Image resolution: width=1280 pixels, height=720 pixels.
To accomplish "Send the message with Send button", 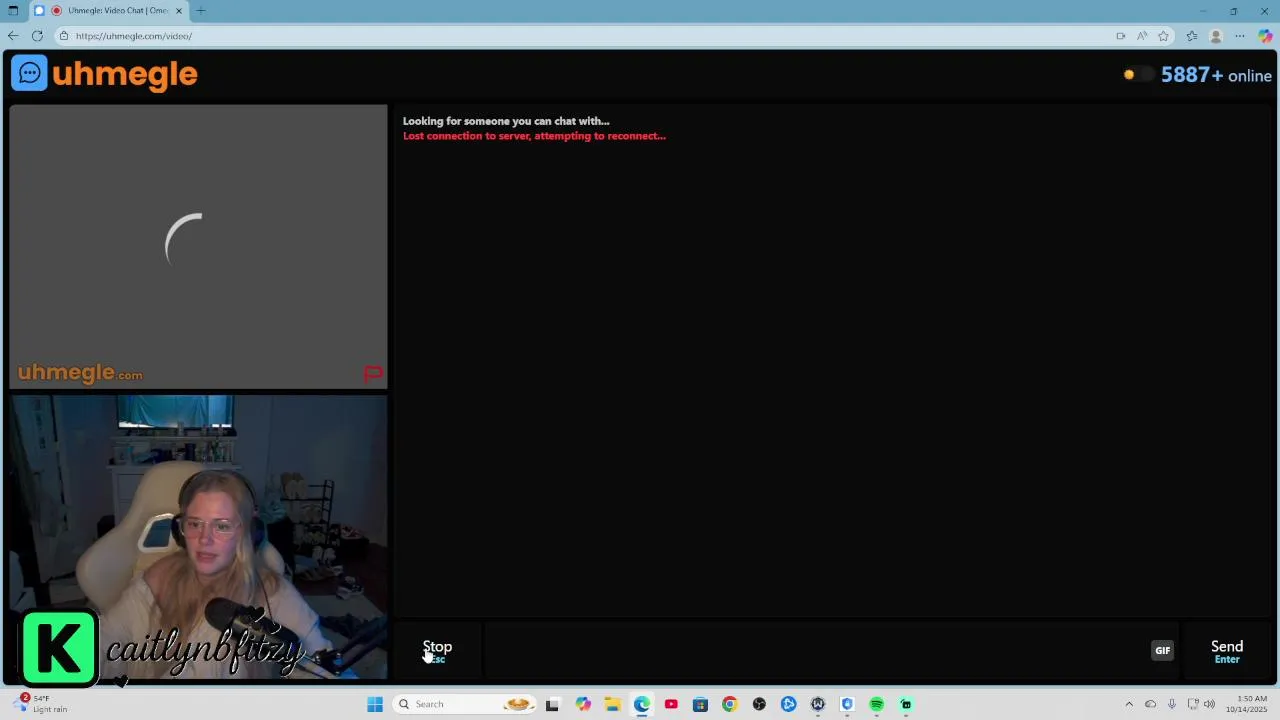I will click(1227, 651).
